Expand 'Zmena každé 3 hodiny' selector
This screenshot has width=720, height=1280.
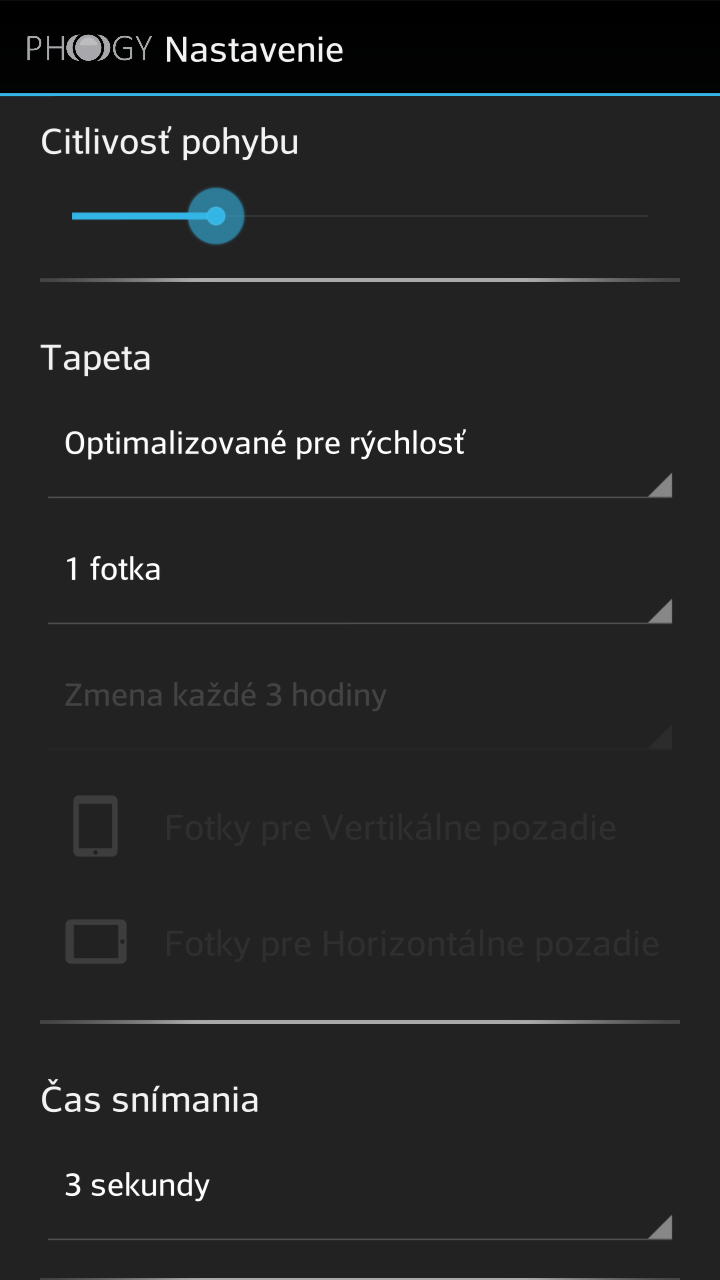[360, 708]
